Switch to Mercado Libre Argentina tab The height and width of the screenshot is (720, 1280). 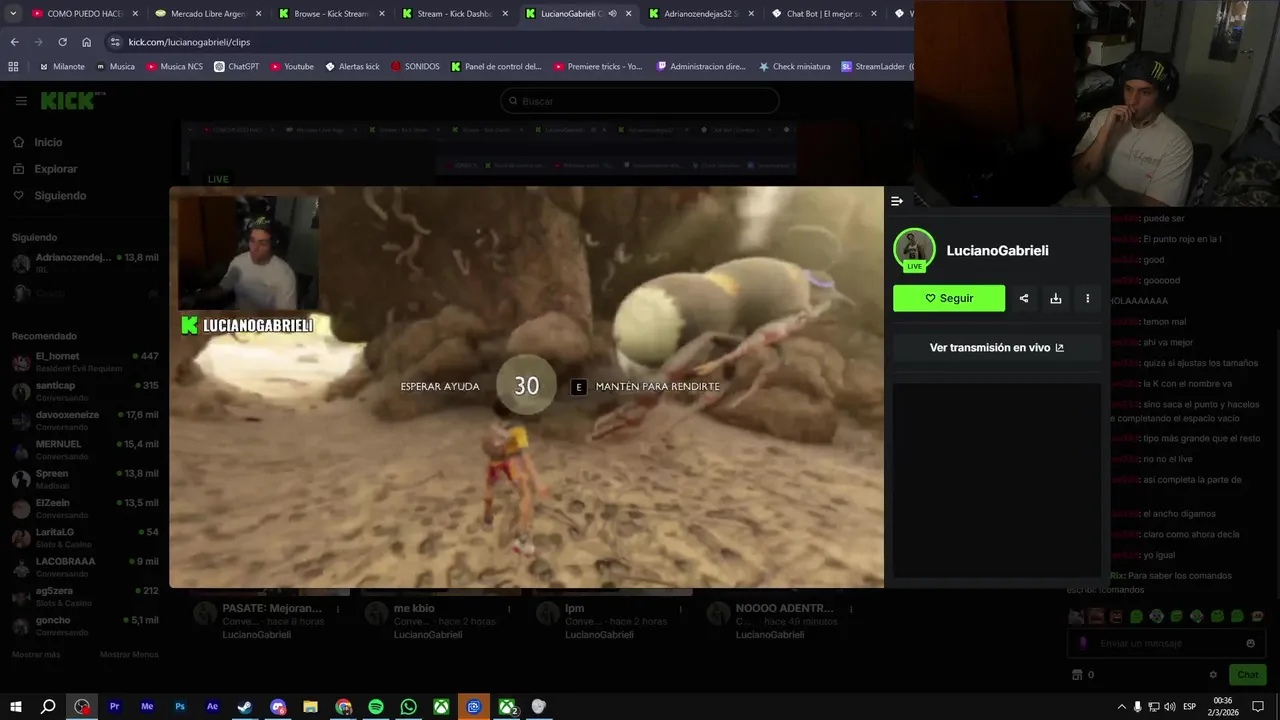208,14
